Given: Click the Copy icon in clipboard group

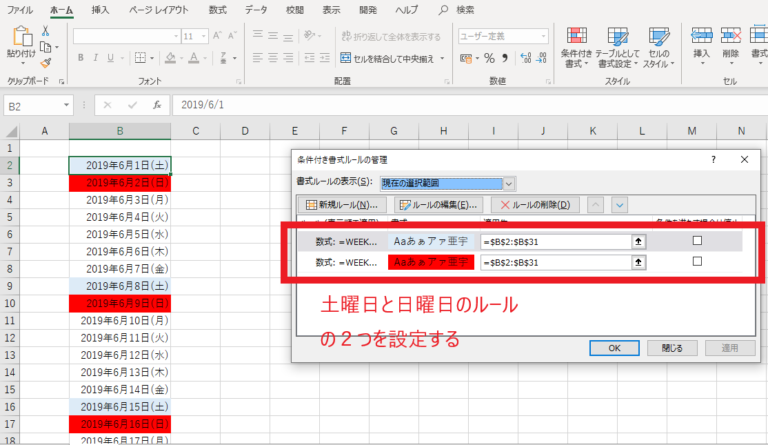Looking at the screenshot, I should click(x=46, y=47).
